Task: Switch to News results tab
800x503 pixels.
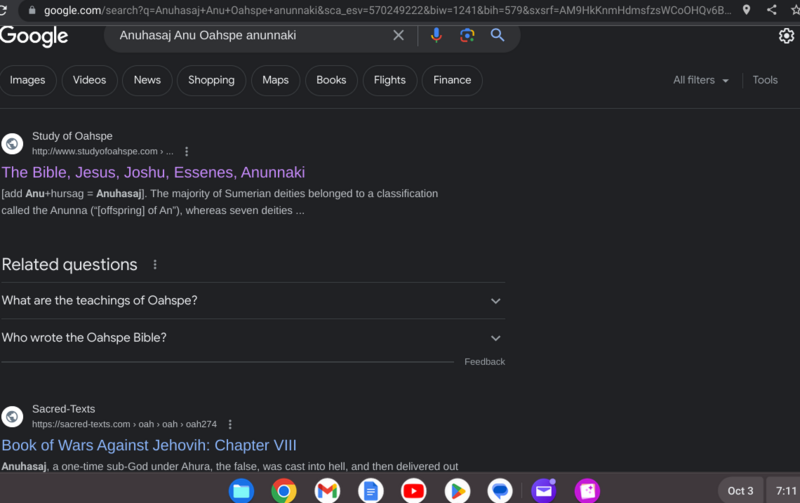Action: [147, 80]
